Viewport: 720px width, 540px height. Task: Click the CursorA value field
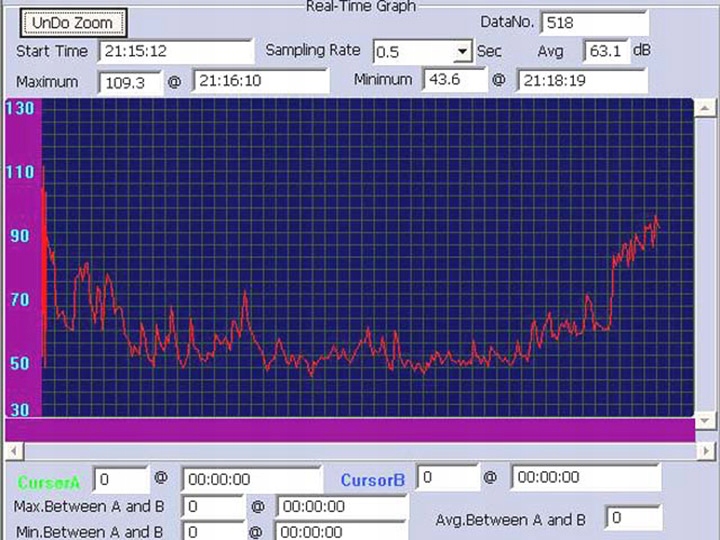[x=121, y=479]
